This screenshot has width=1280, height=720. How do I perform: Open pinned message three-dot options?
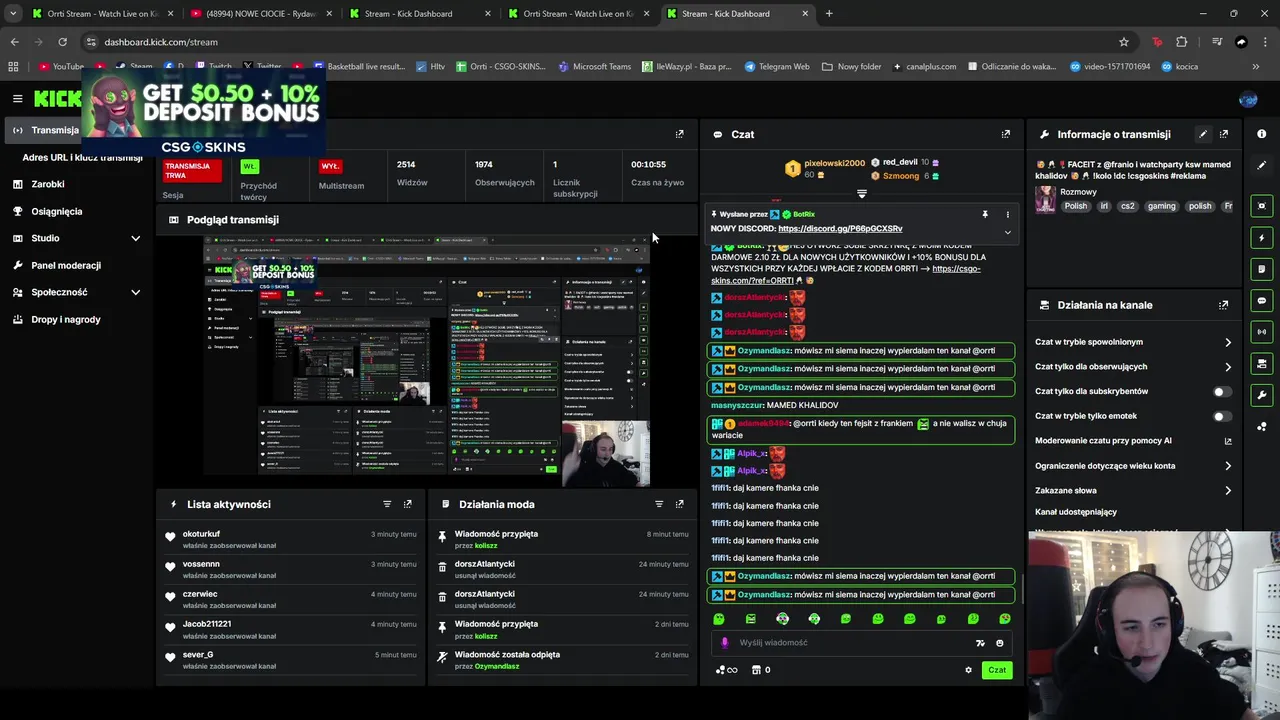click(1007, 214)
